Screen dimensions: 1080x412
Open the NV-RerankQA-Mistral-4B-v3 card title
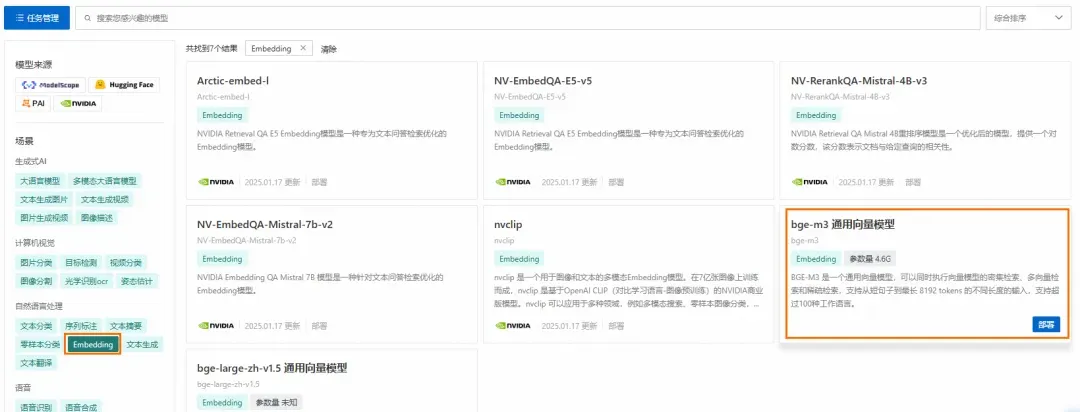859,81
